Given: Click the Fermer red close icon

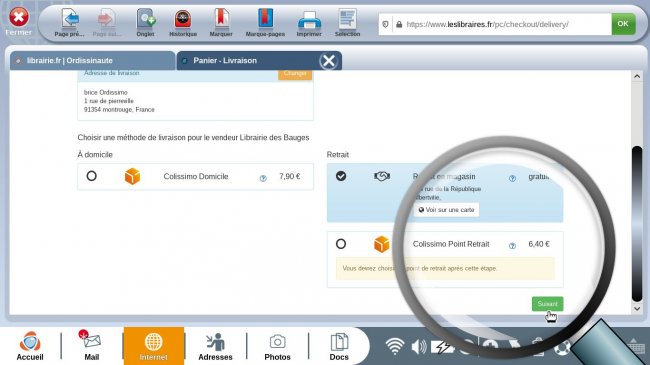Looking at the screenshot, I should tap(19, 17).
